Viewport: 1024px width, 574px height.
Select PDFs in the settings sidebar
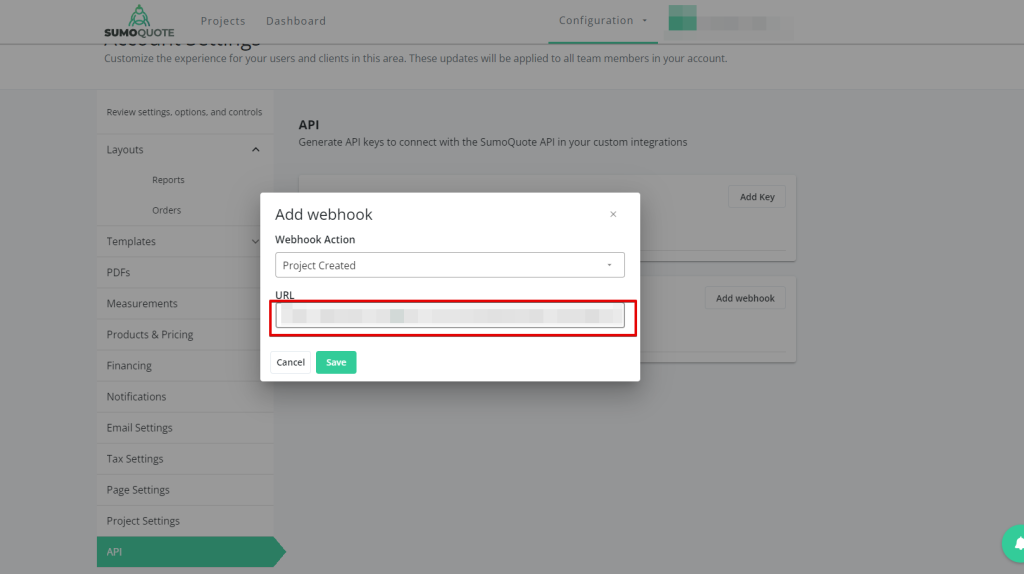[x=118, y=272]
